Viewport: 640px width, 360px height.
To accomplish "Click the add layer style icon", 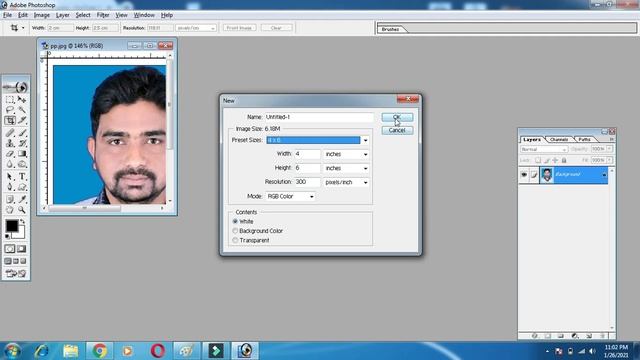I will [535, 336].
